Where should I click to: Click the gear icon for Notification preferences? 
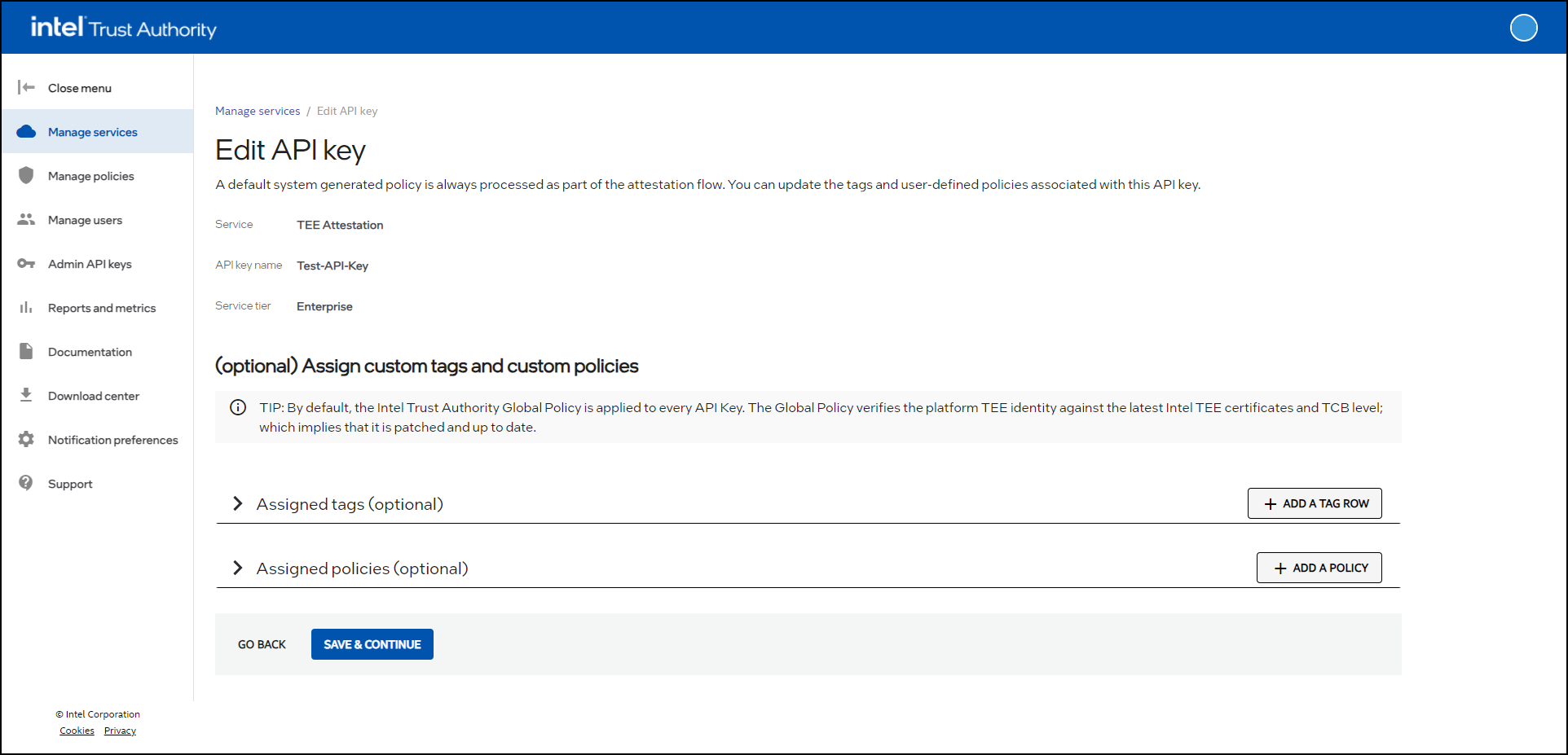point(26,439)
